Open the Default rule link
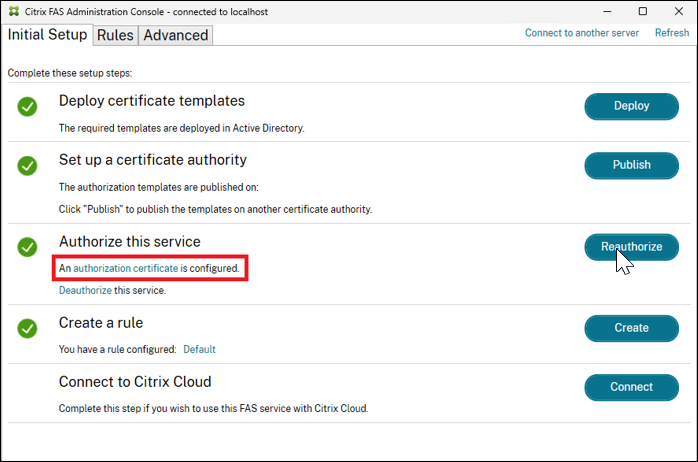The width and height of the screenshot is (698, 462). click(199, 350)
